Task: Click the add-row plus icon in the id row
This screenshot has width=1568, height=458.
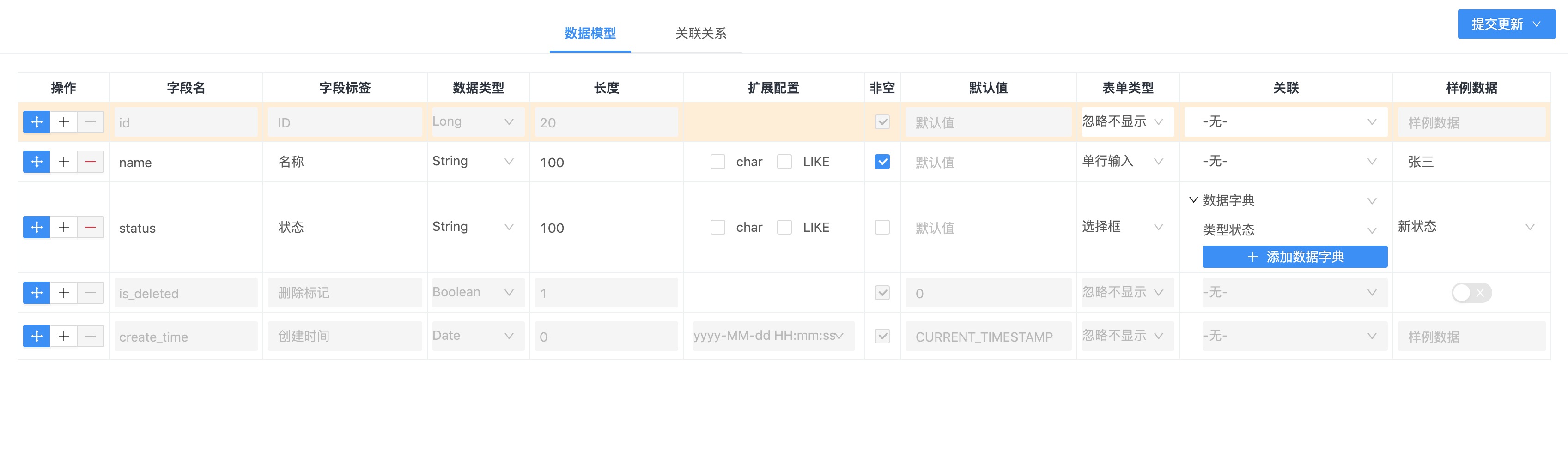Action: coord(63,122)
